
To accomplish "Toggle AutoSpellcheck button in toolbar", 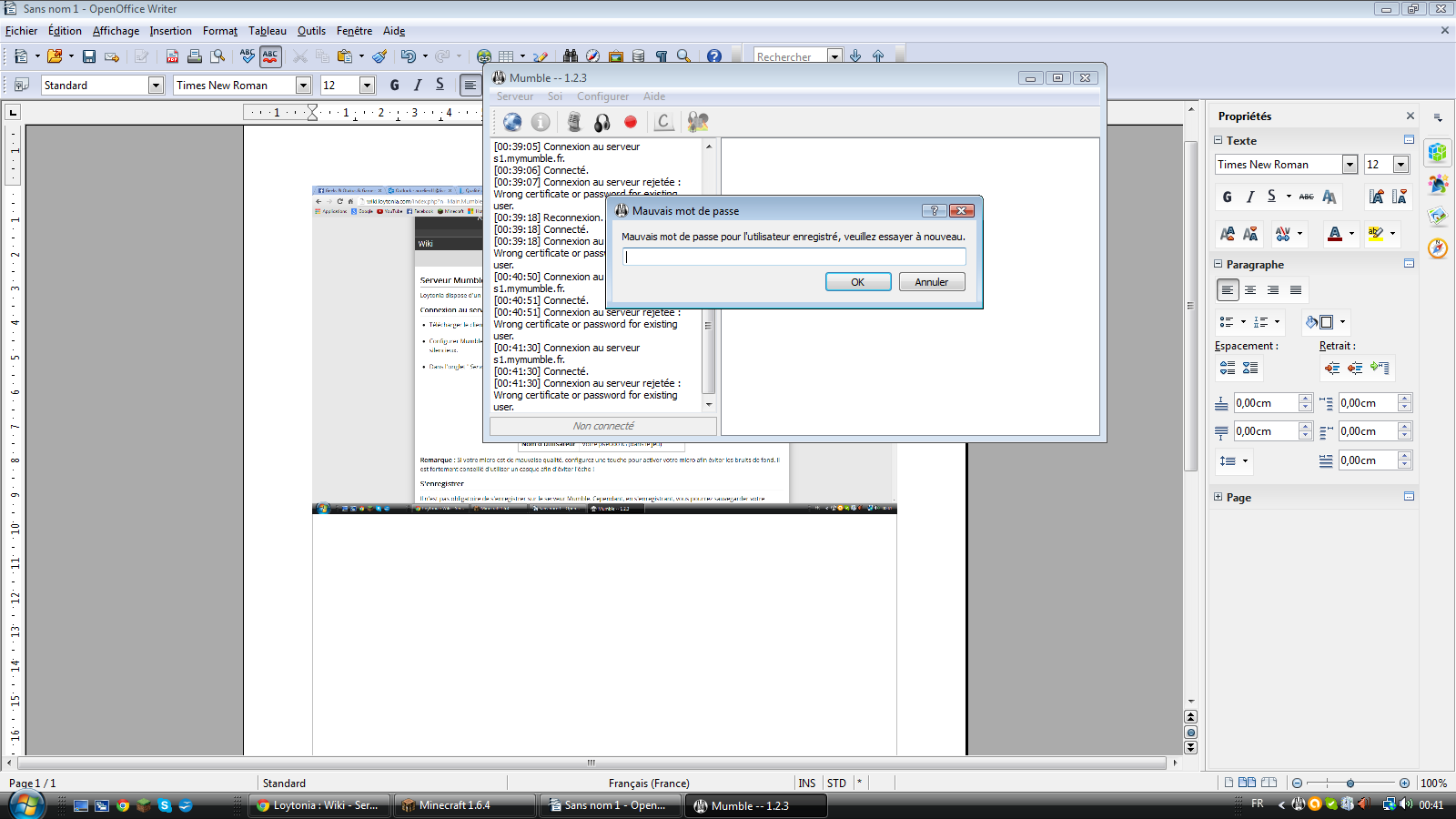I will click(x=270, y=56).
